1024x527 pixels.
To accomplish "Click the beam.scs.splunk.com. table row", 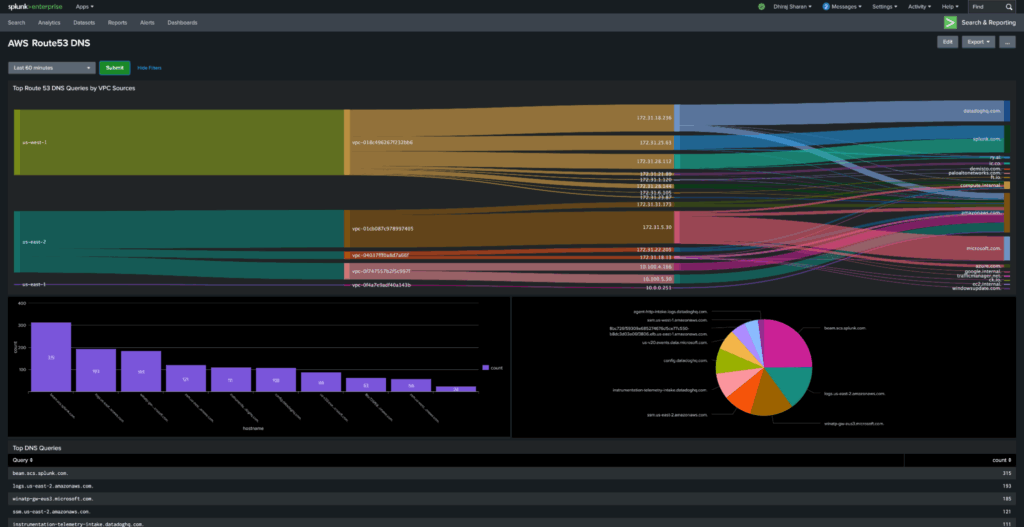I will tap(512, 473).
